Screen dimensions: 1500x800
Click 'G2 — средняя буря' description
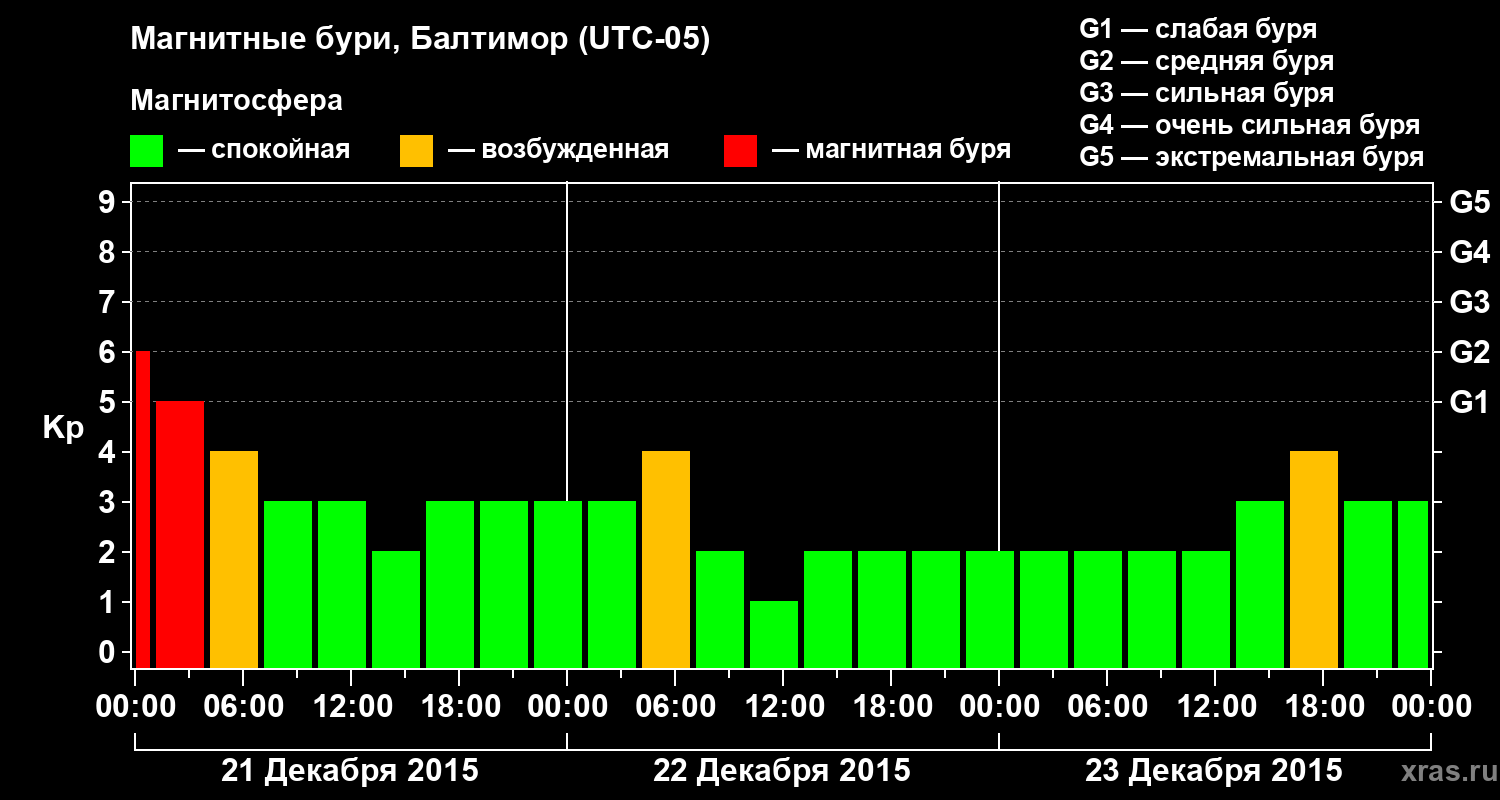click(x=1207, y=61)
